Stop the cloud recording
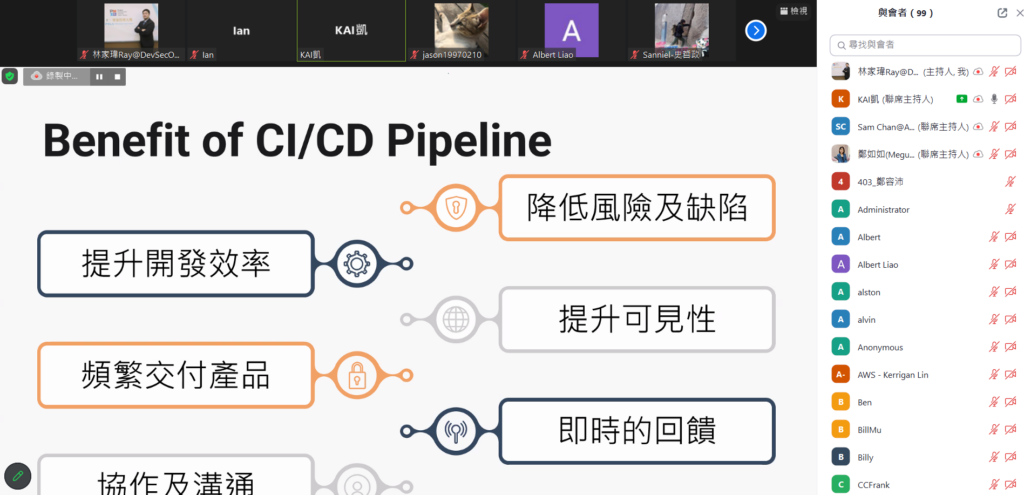 click(x=115, y=76)
